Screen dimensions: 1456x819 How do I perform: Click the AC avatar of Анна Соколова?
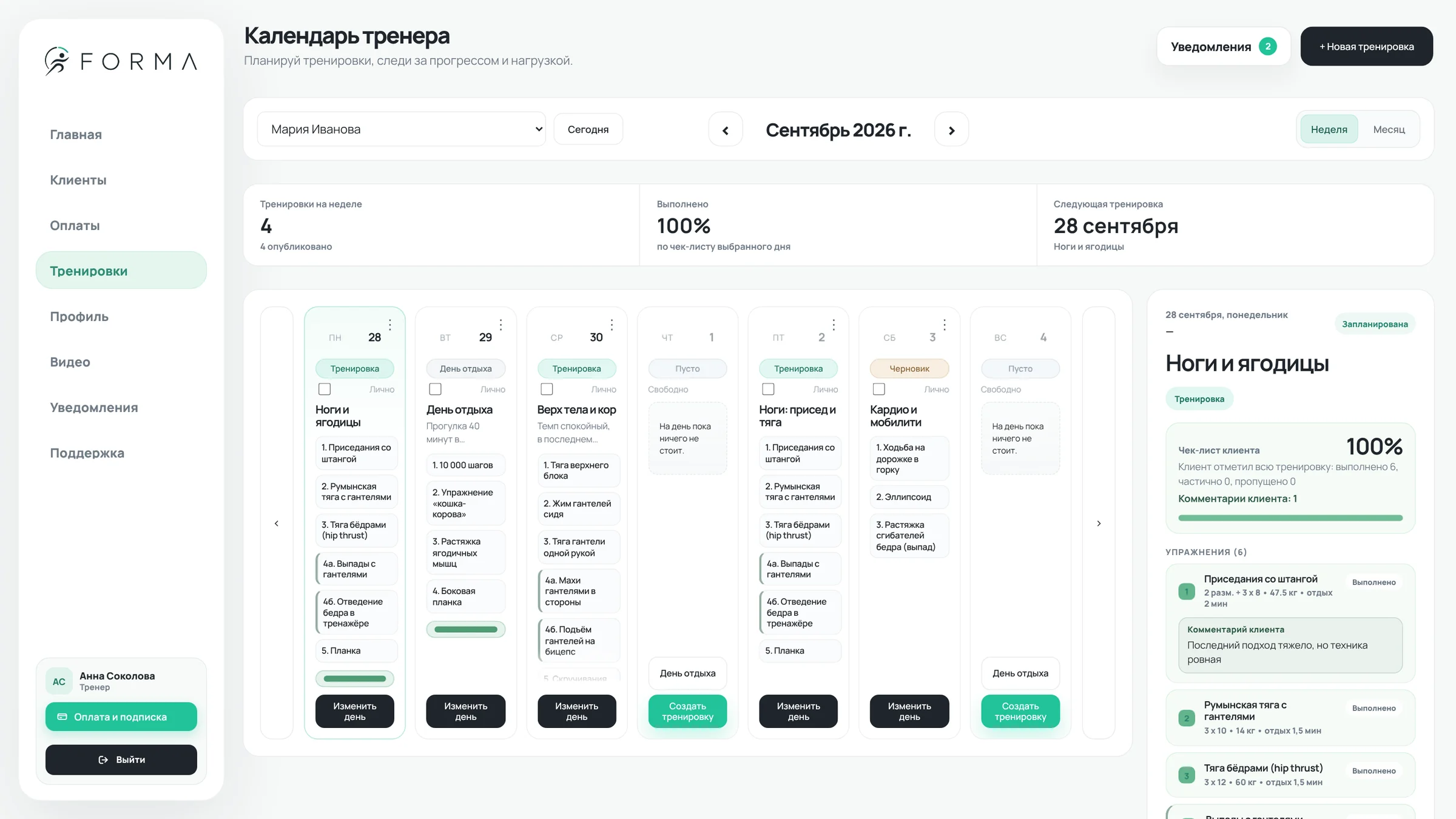[59, 681]
